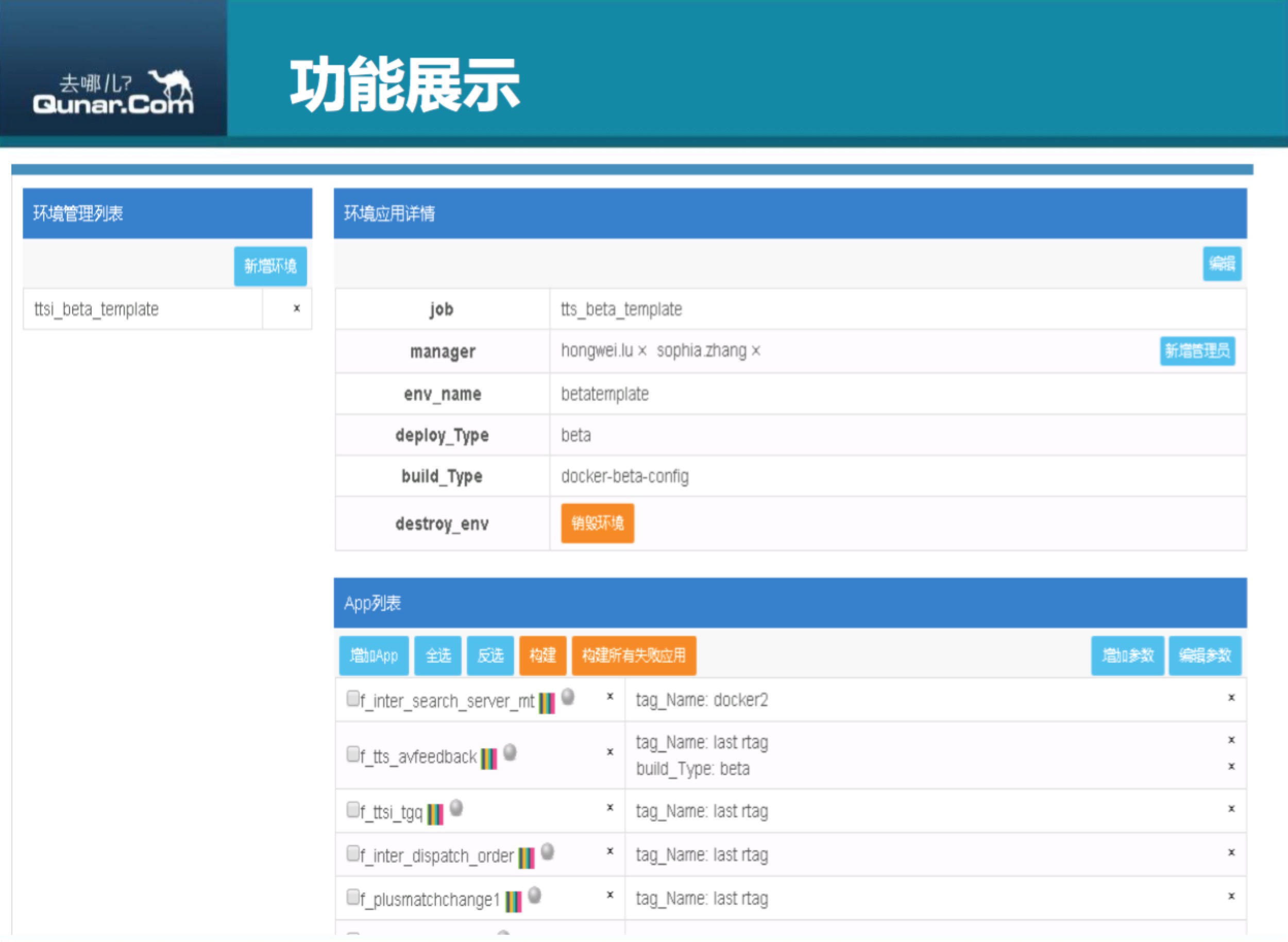This screenshot has width=1288, height=942.
Task: Select the f_inter_dispatch_order checkbox
Action: 352,852
